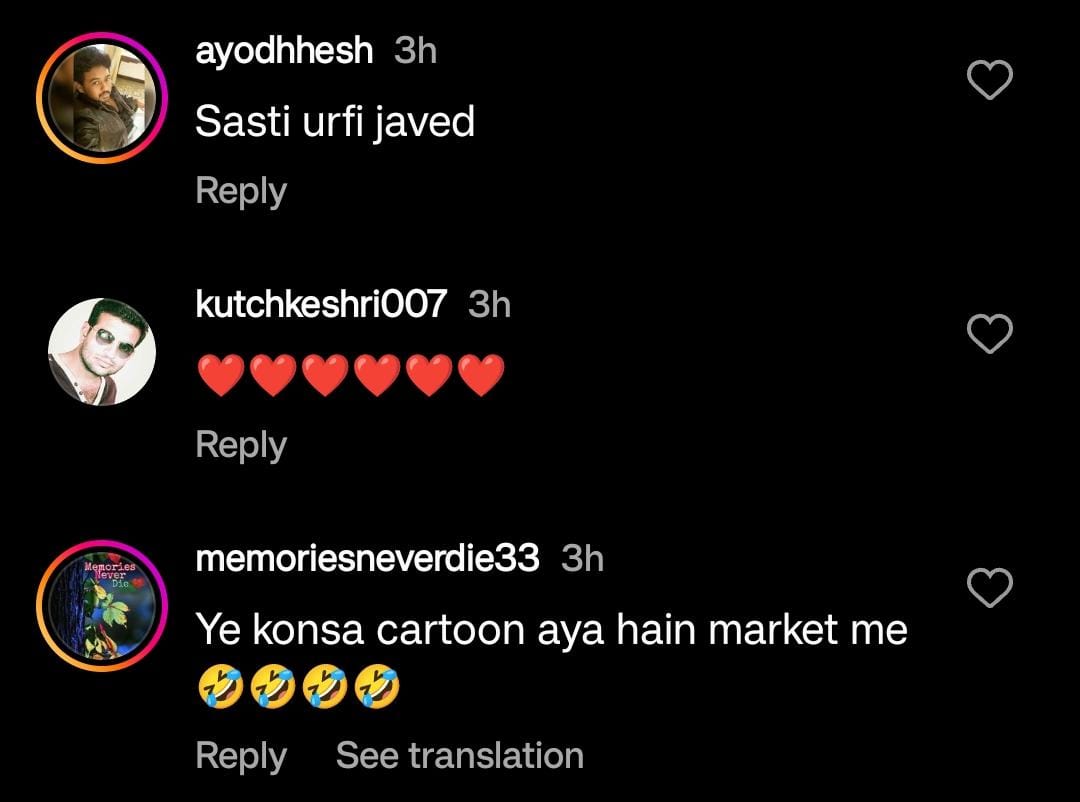The width and height of the screenshot is (1080, 802).
Task: Expand replies under ayodhhesh's comment
Action: [240, 191]
